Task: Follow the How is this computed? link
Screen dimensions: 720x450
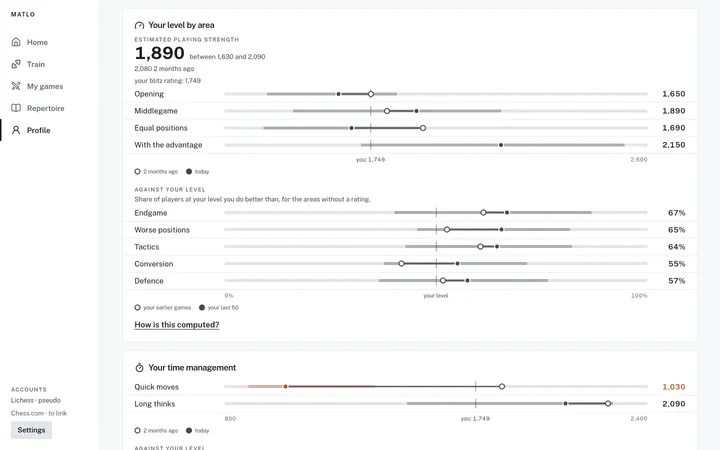Action: click(x=177, y=325)
